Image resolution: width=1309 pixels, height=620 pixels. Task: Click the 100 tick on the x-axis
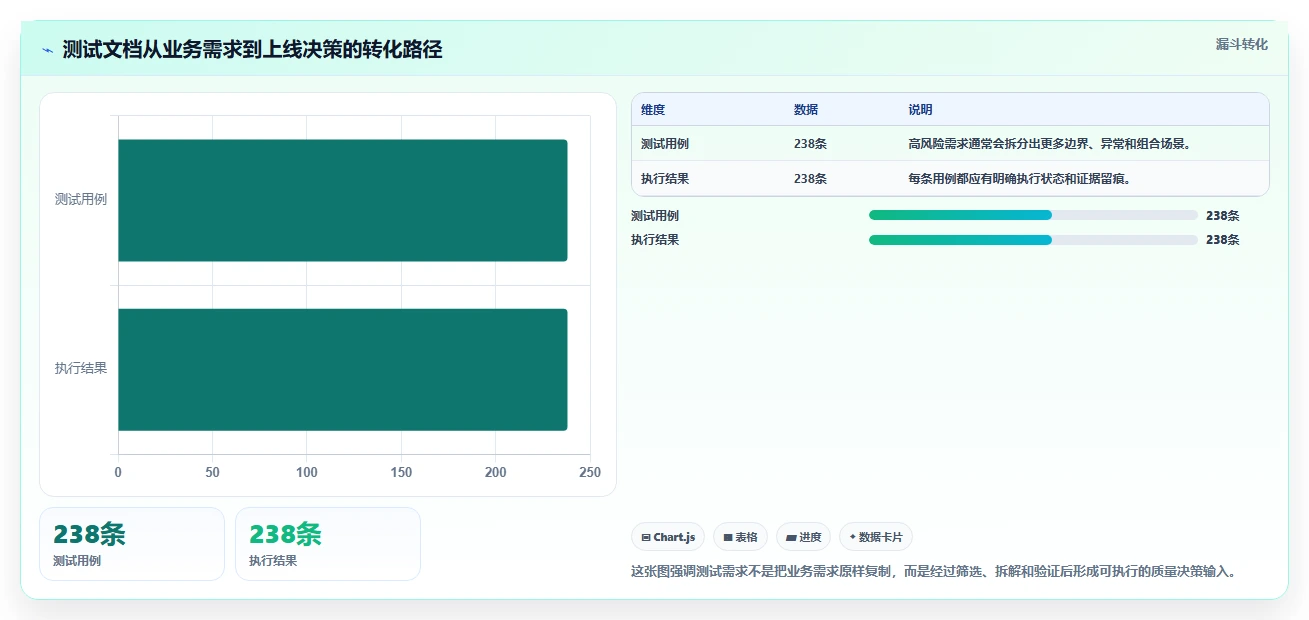pyautogui.click(x=306, y=472)
